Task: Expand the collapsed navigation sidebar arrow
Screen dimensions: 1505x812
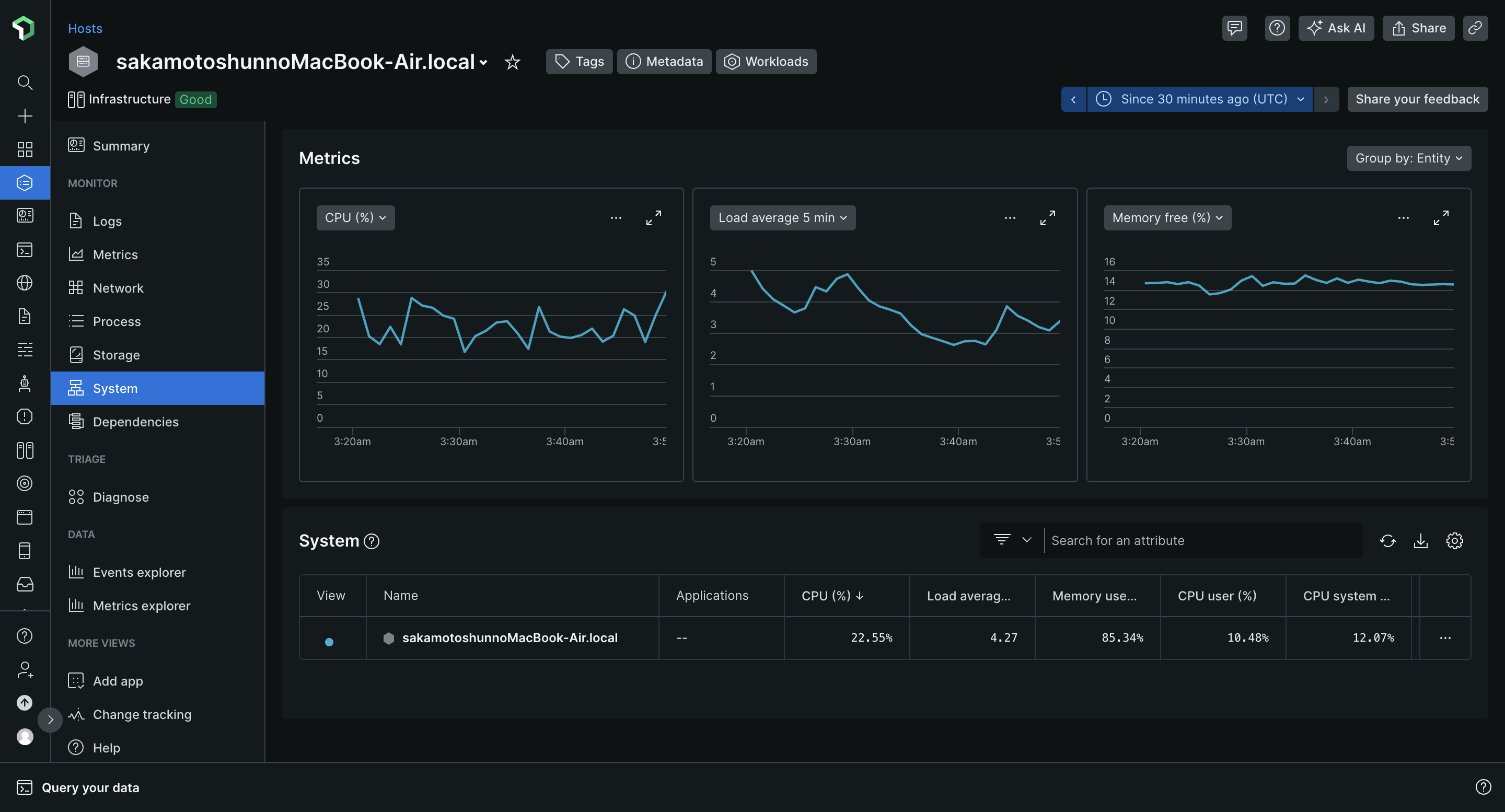Action: click(x=50, y=719)
